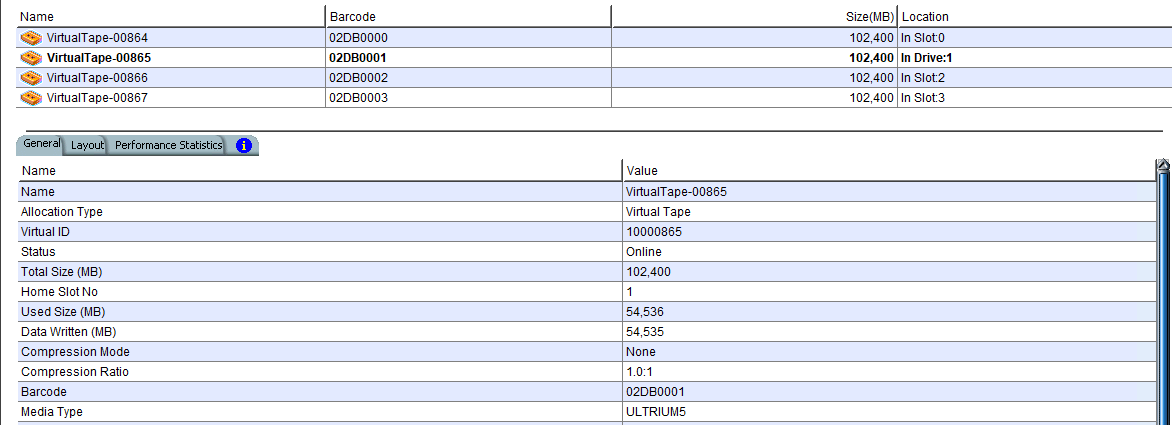Click the VirtualTape-00864 tape icon
Image resolution: width=1172 pixels, height=425 pixels.
tap(31, 37)
